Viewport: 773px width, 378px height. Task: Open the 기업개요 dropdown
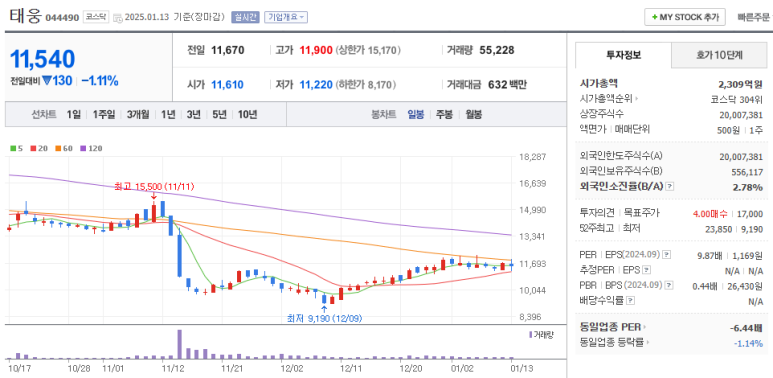(286, 17)
